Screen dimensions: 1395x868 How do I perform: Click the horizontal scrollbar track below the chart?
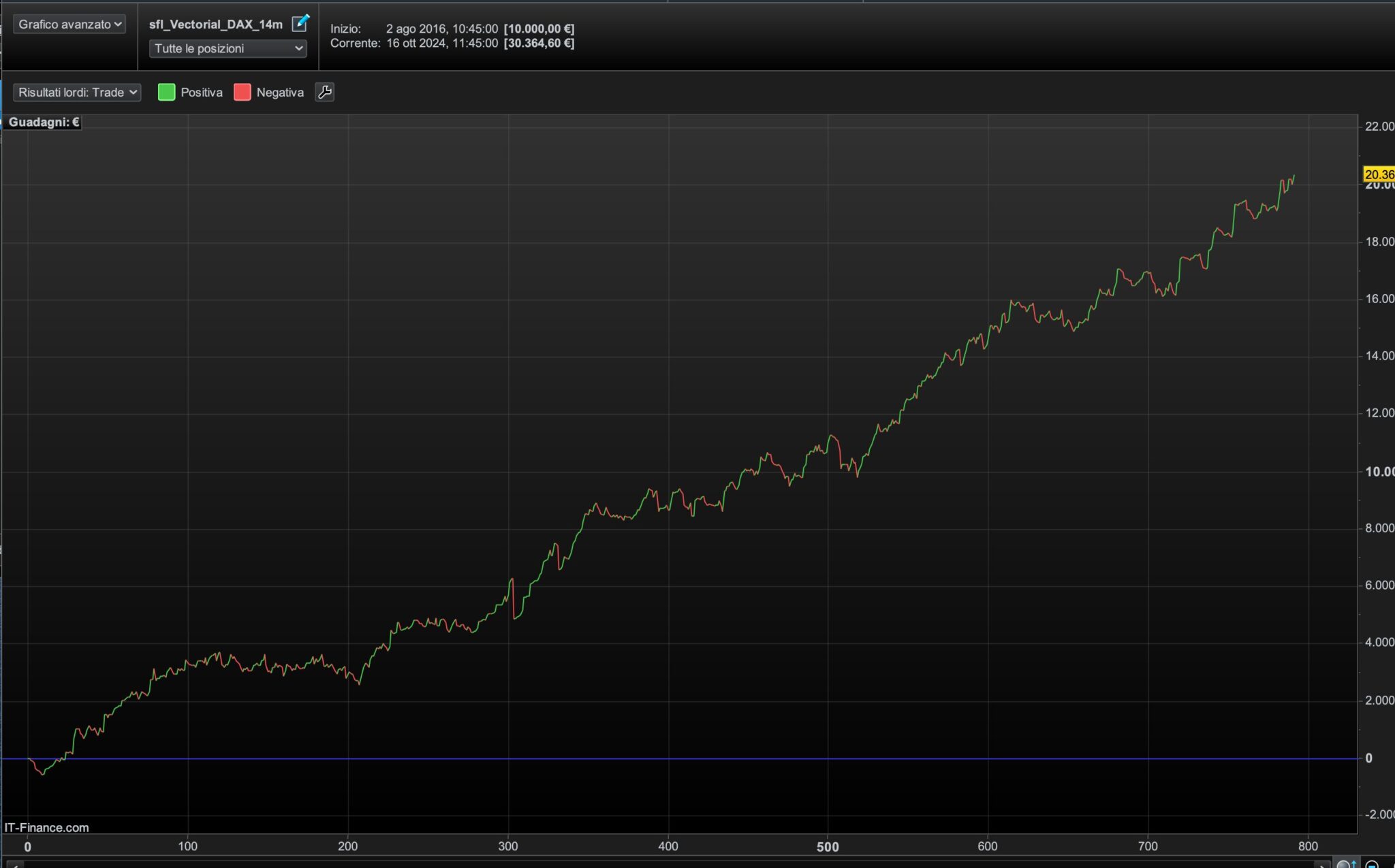(668, 864)
